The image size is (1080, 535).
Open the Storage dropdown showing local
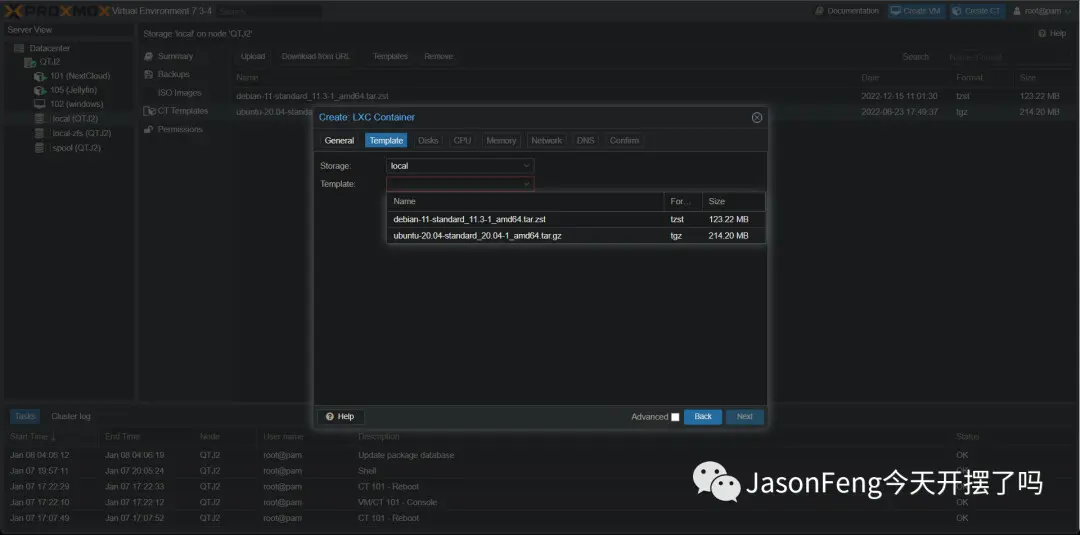[x=460, y=166]
